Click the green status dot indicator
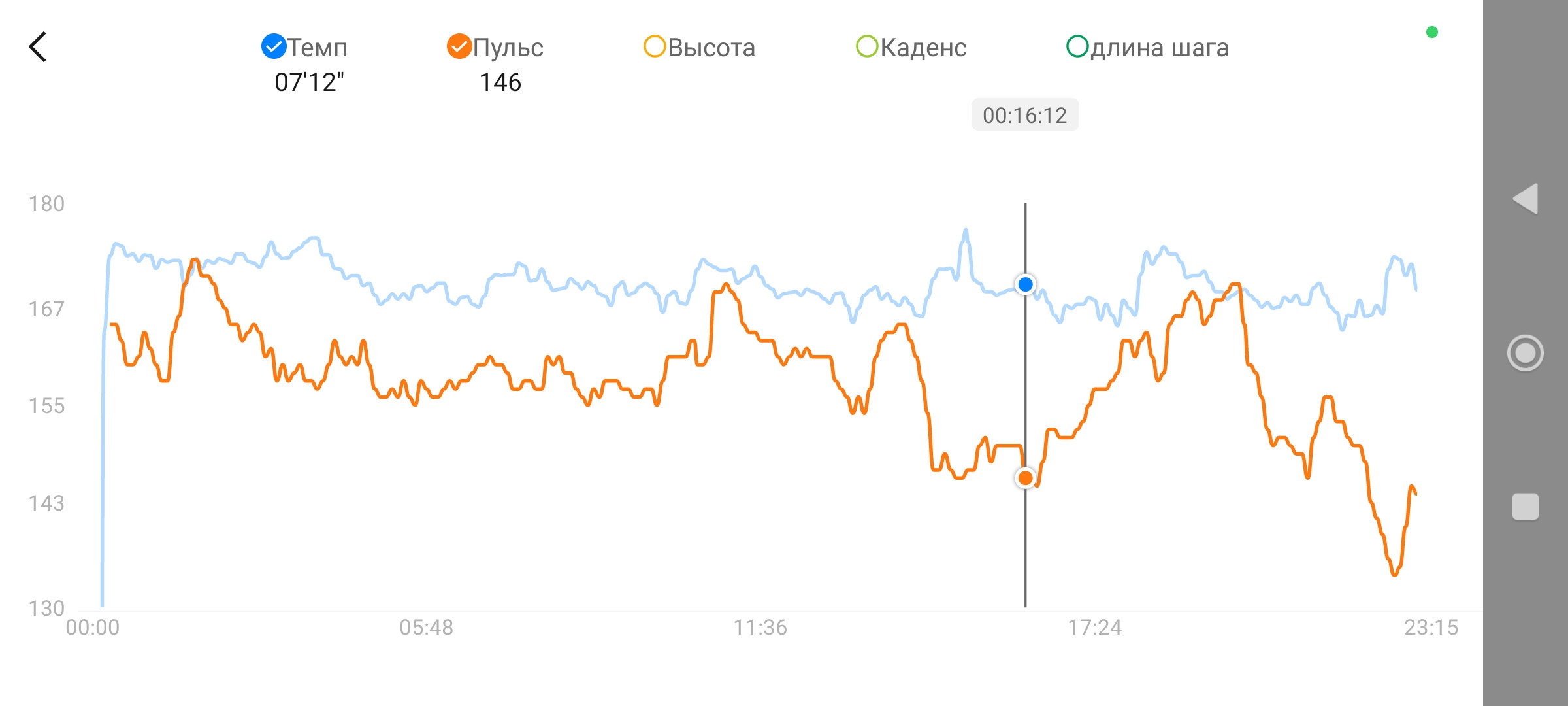1568x706 pixels. 1432,32
